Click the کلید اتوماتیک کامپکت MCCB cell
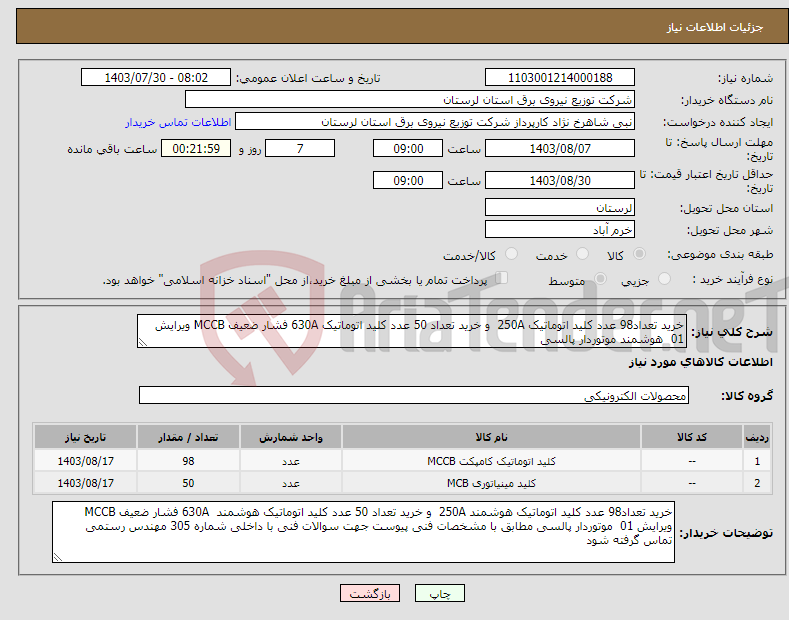 click(x=491, y=461)
